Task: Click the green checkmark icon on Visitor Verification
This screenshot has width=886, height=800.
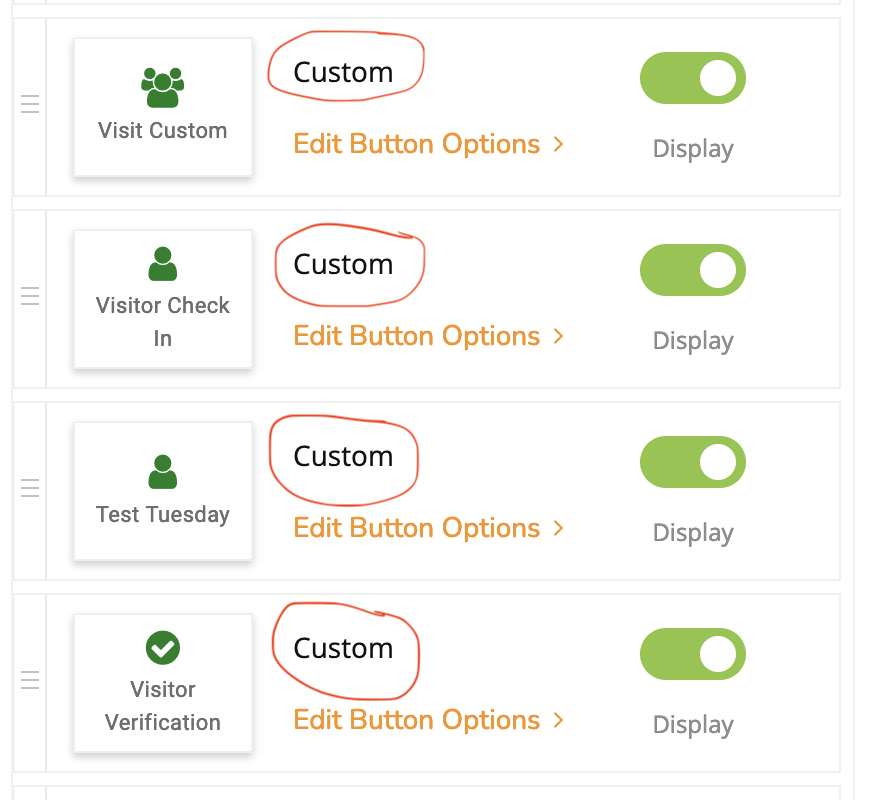Action: coord(162,648)
